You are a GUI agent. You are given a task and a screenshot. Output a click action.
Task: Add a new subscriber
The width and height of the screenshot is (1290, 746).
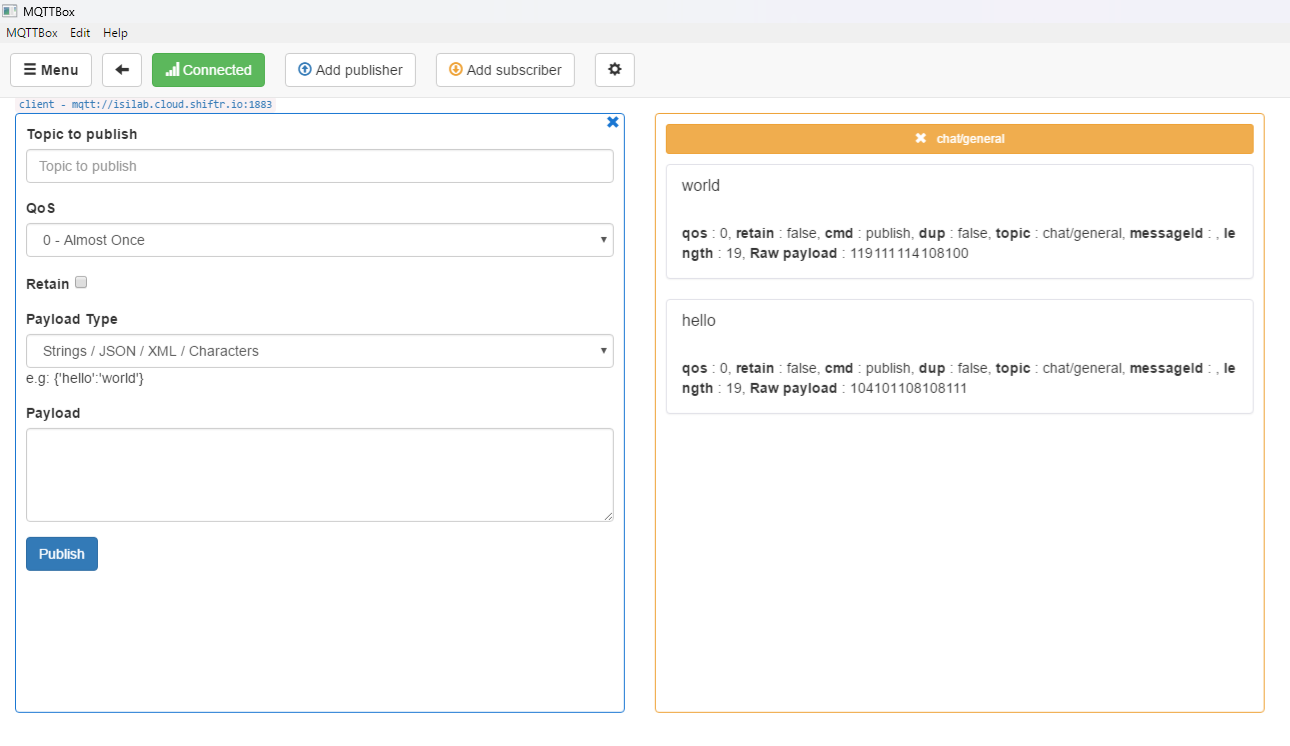pos(505,70)
